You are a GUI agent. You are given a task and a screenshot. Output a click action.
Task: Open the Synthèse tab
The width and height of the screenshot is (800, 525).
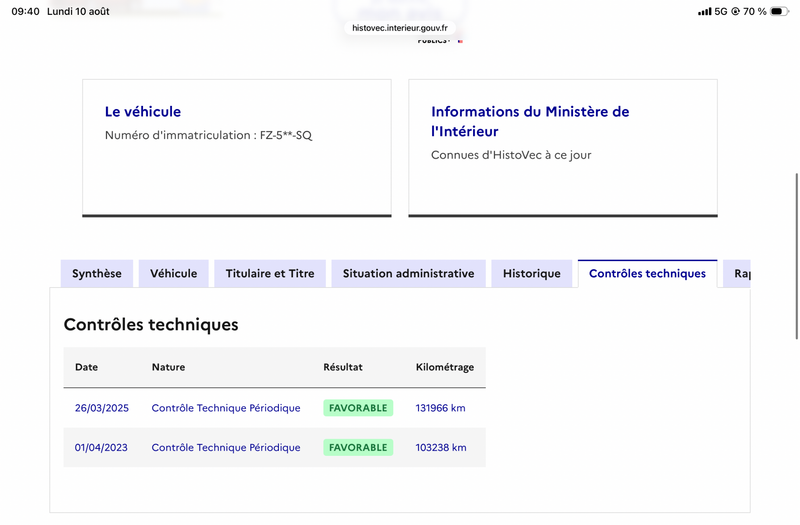click(96, 273)
